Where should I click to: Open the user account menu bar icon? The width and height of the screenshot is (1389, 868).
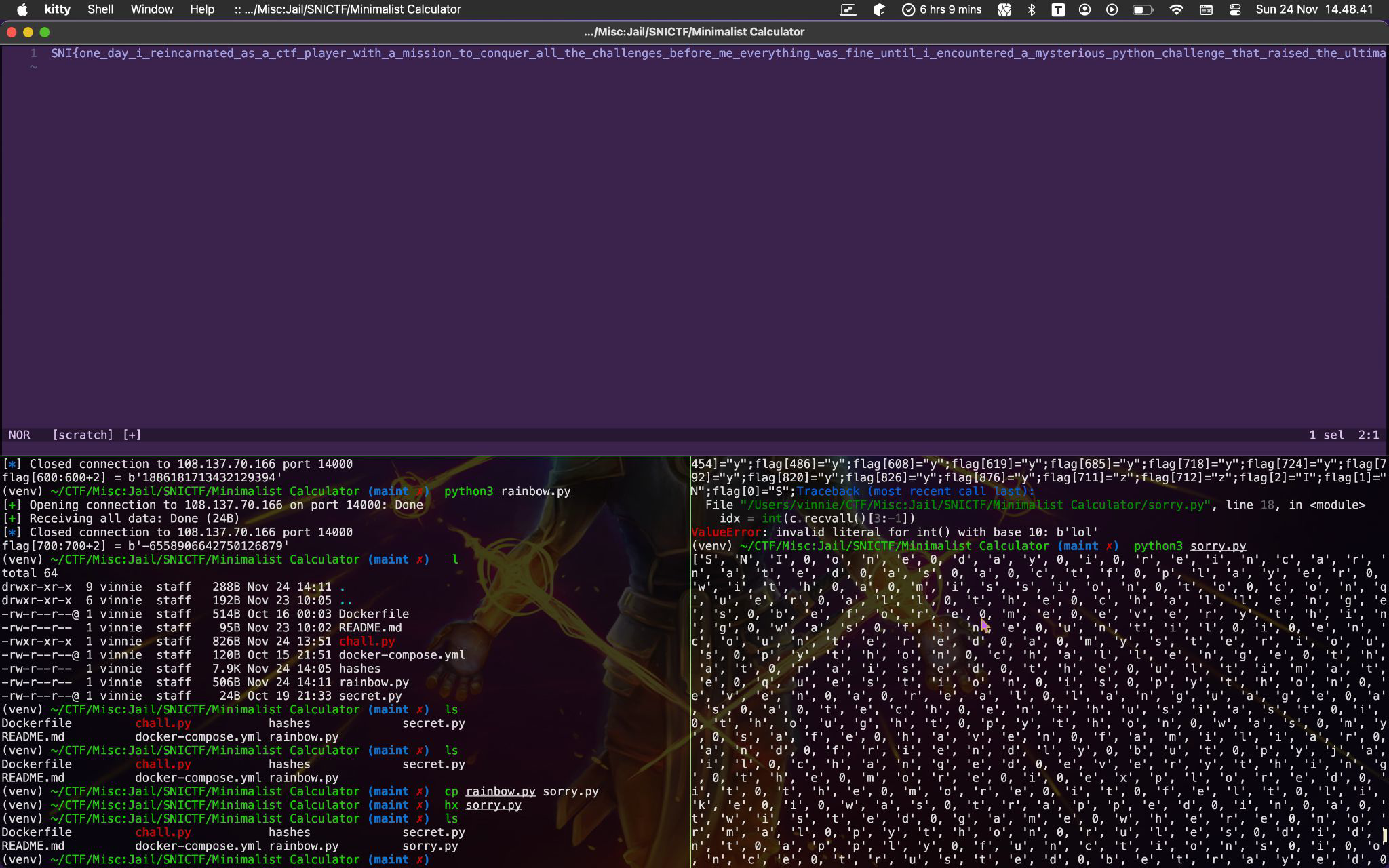click(x=1084, y=9)
